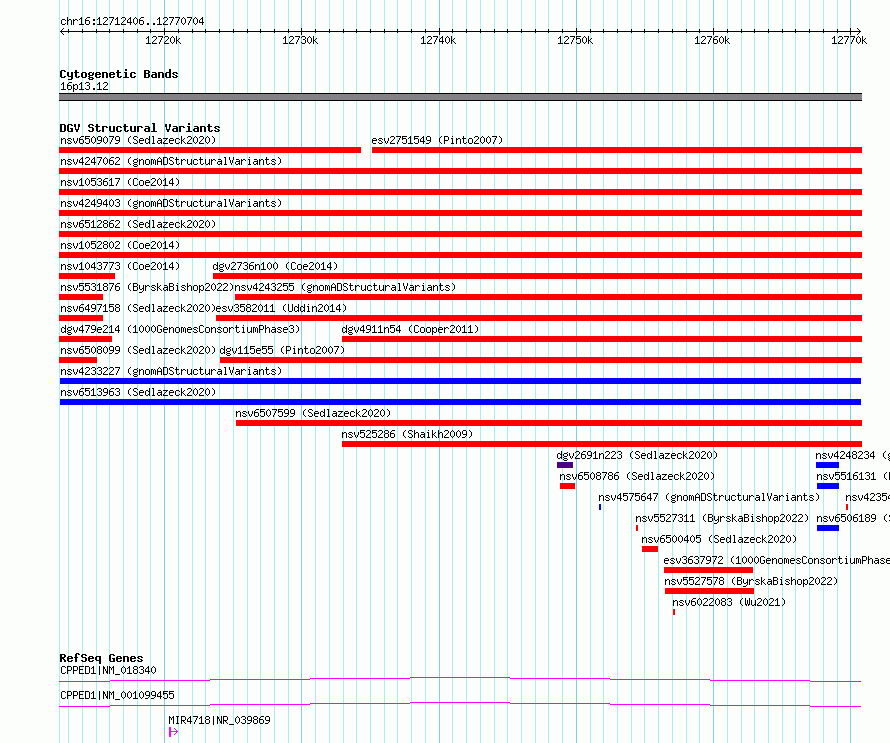The image size is (890, 743).
Task: Click the red nsv6500405 variant bar
Action: pos(650,549)
